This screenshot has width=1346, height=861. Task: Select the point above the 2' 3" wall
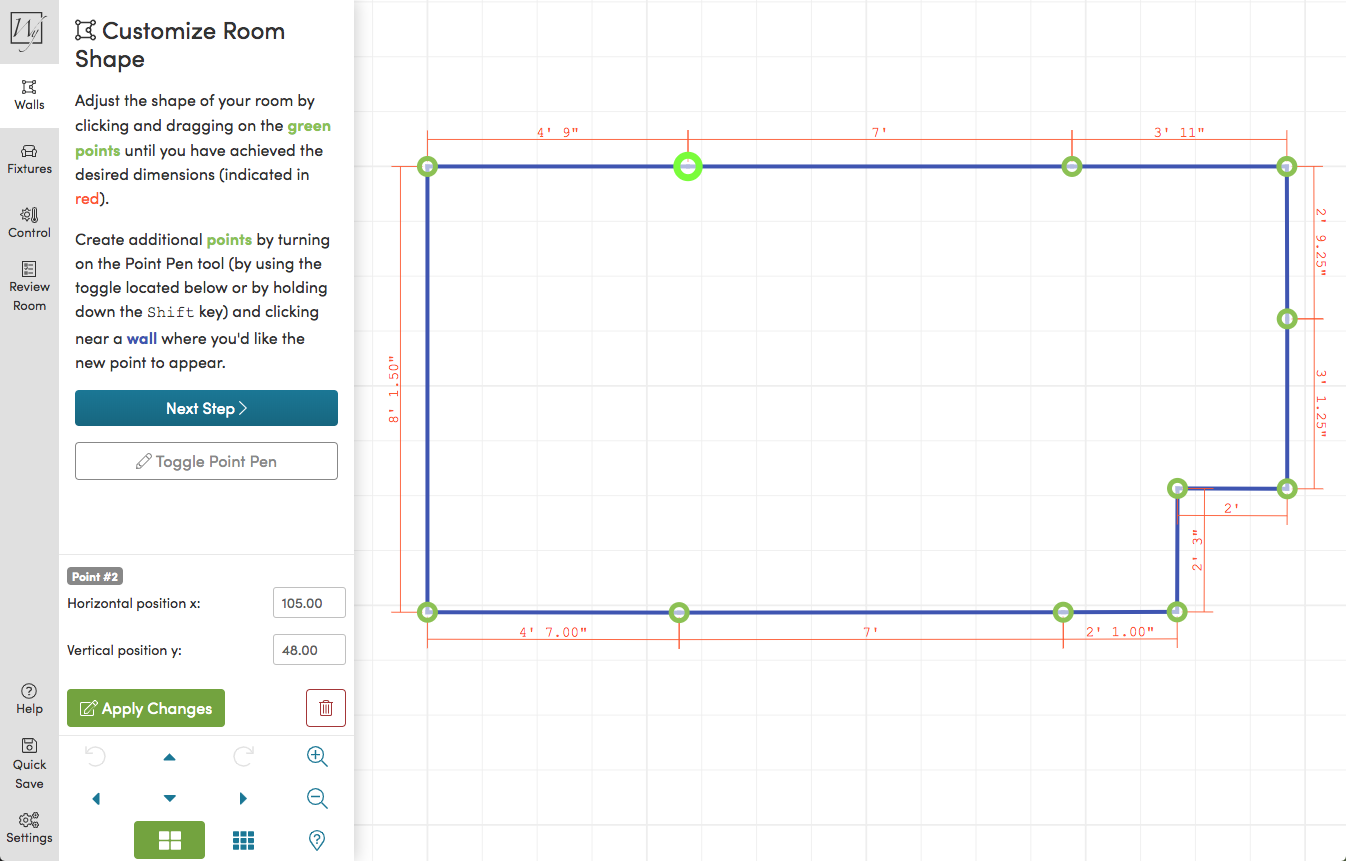[x=1177, y=488]
